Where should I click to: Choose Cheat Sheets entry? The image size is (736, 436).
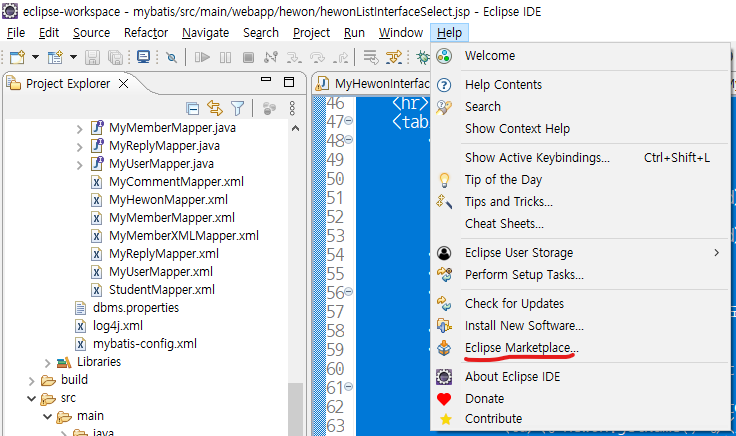[x=580, y=224]
